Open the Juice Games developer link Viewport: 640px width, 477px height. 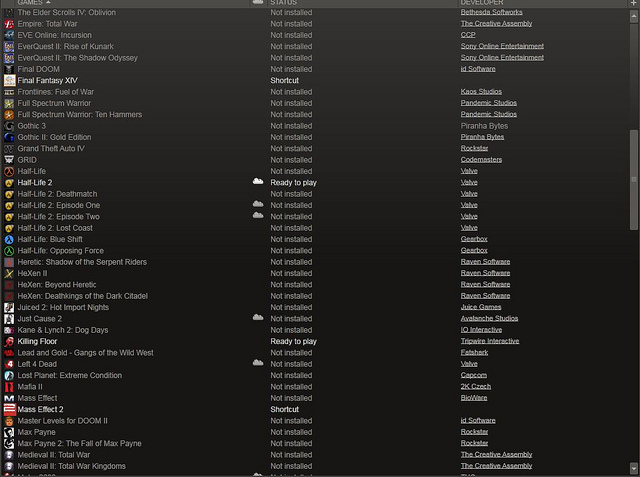pyautogui.click(x=481, y=307)
